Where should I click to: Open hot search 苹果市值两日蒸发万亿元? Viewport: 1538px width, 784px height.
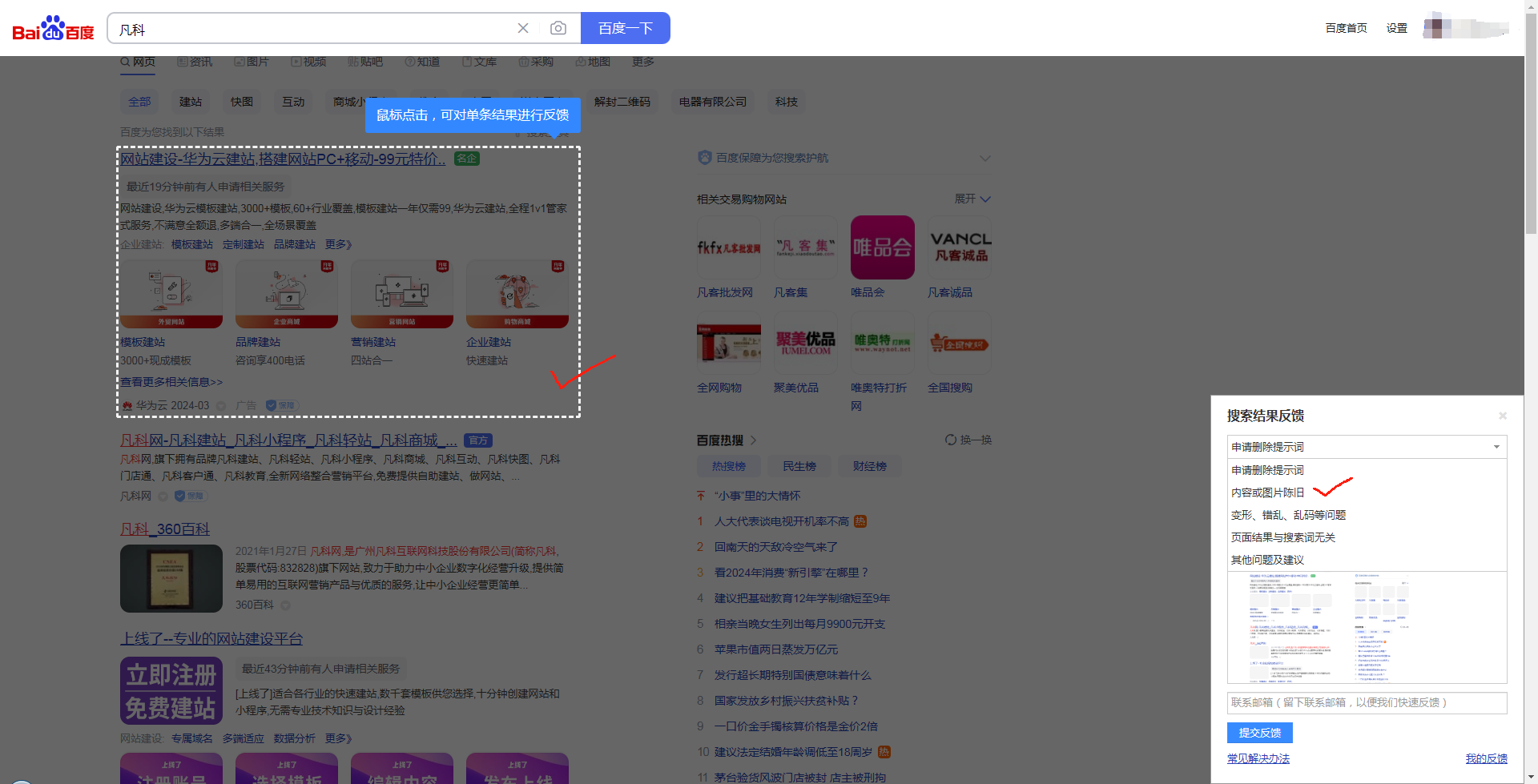point(776,649)
